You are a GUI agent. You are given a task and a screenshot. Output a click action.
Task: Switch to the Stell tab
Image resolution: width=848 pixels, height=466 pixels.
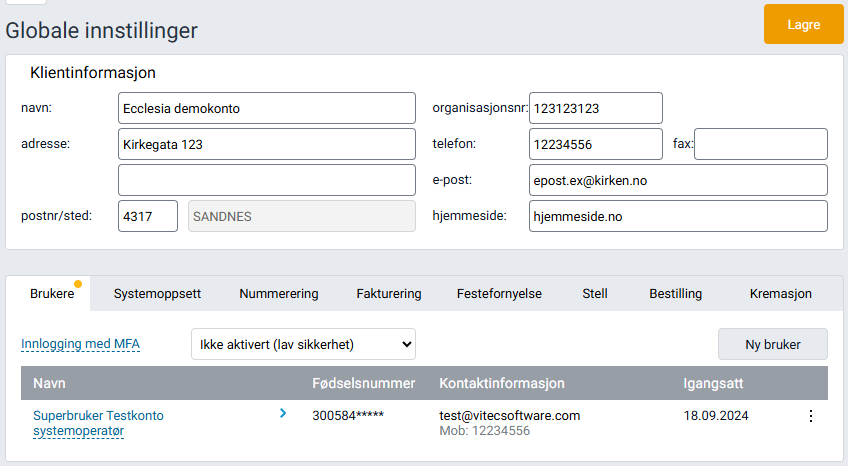[595, 294]
